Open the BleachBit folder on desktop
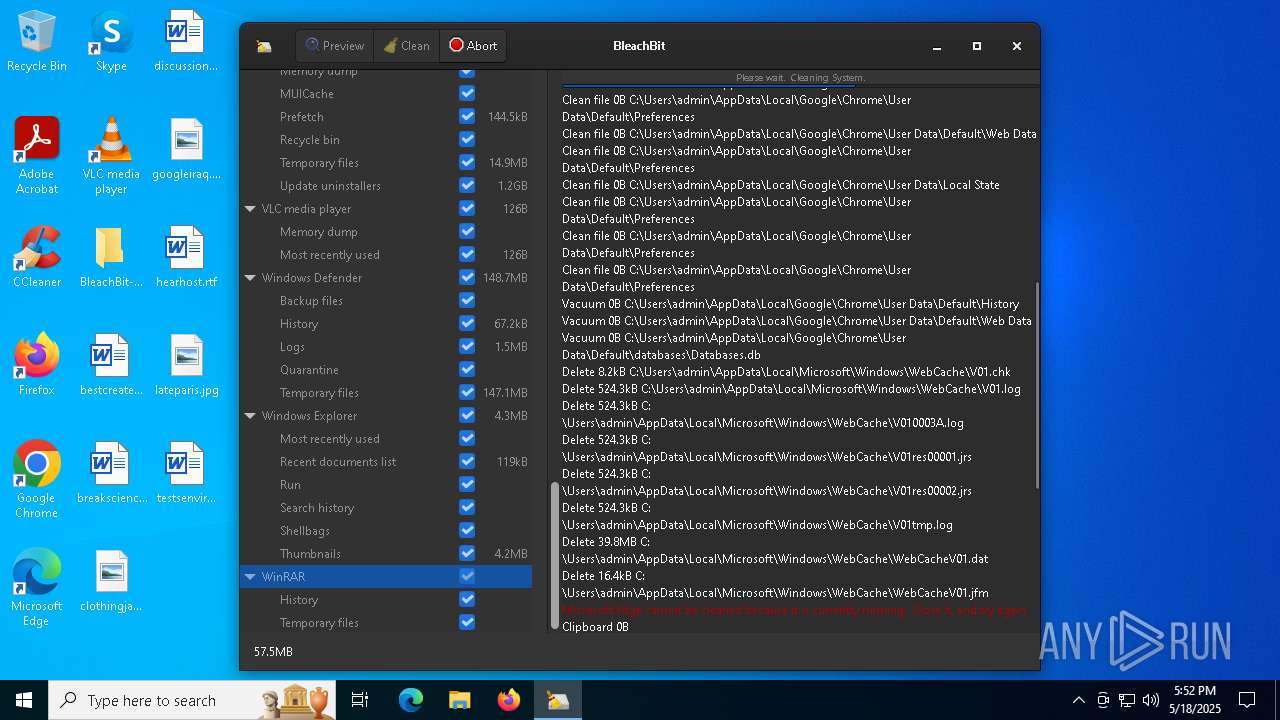Image resolution: width=1280 pixels, height=720 pixels. pyautogui.click(x=111, y=258)
